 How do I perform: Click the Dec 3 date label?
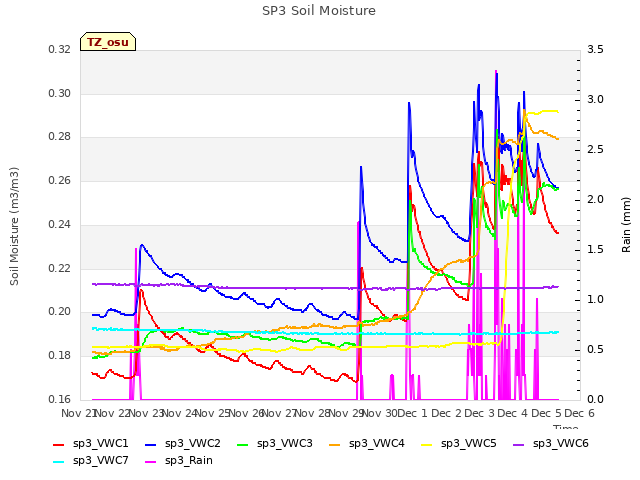click(x=480, y=413)
